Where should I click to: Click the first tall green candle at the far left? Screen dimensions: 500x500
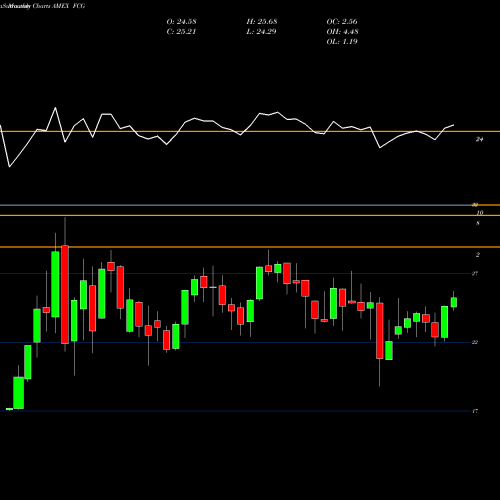(19, 393)
